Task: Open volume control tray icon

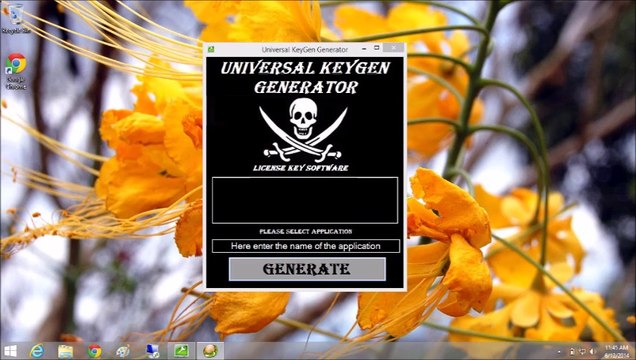Action: pyautogui.click(x=592, y=351)
